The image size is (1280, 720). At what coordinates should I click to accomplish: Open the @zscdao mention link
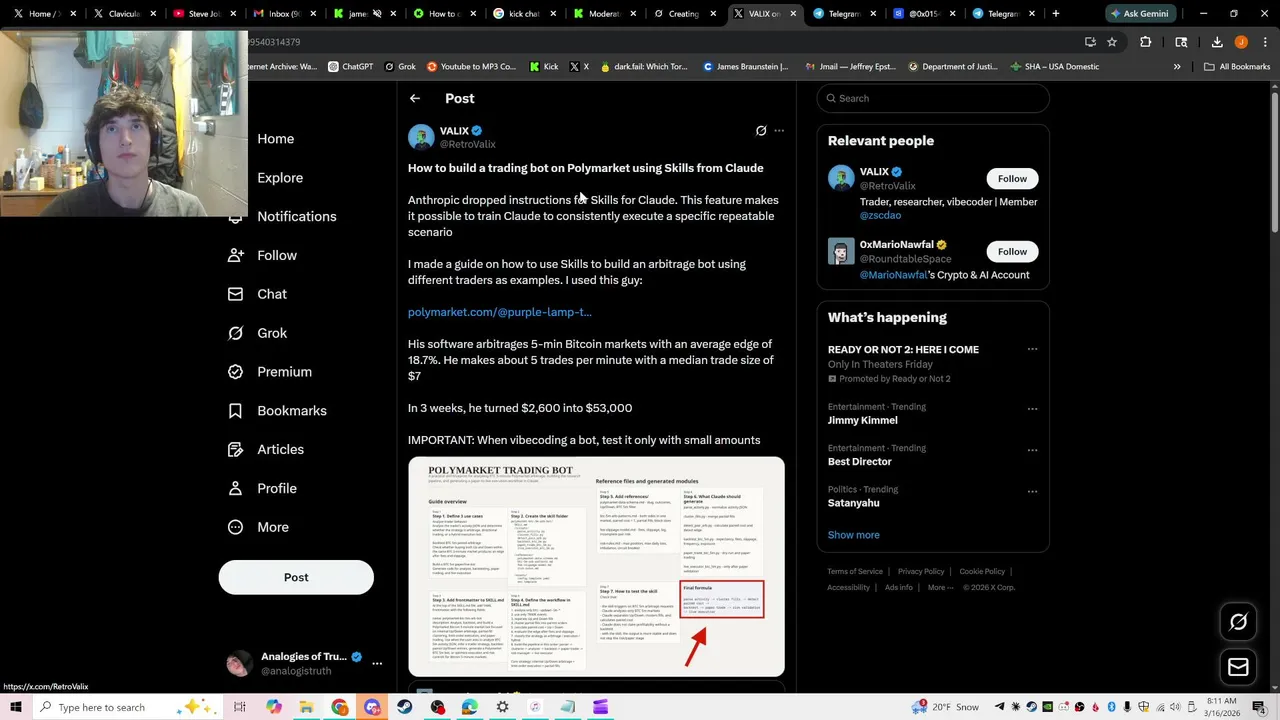coord(880,215)
